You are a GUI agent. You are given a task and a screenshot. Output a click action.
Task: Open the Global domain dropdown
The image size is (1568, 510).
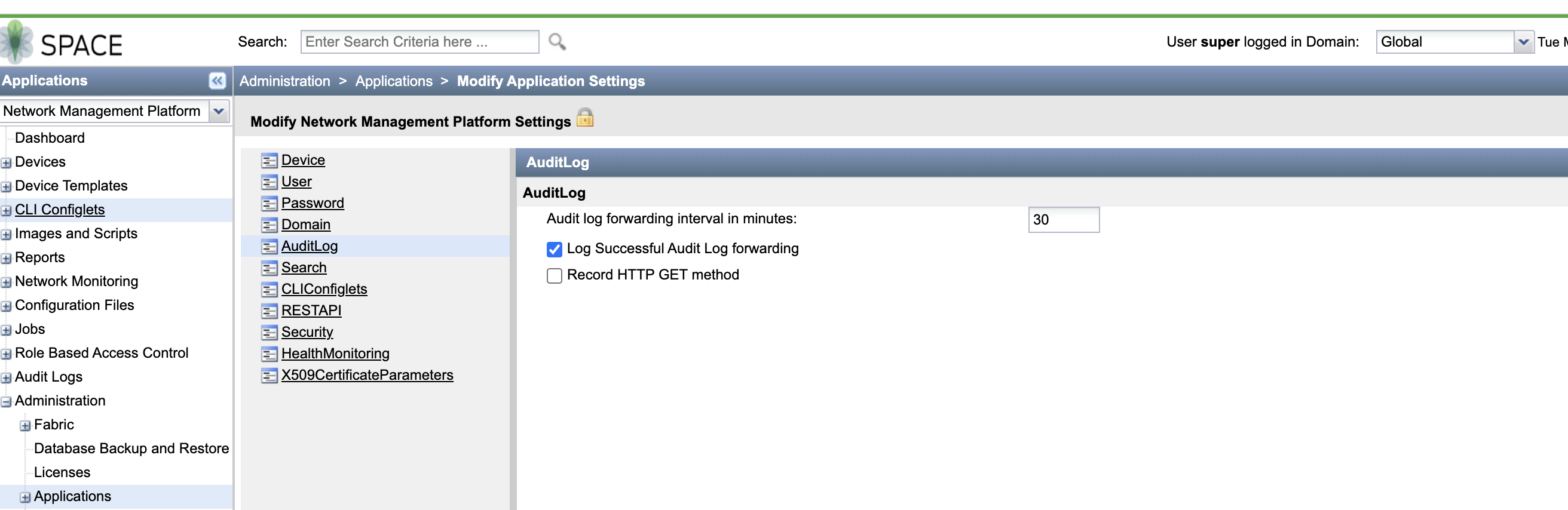(1523, 42)
